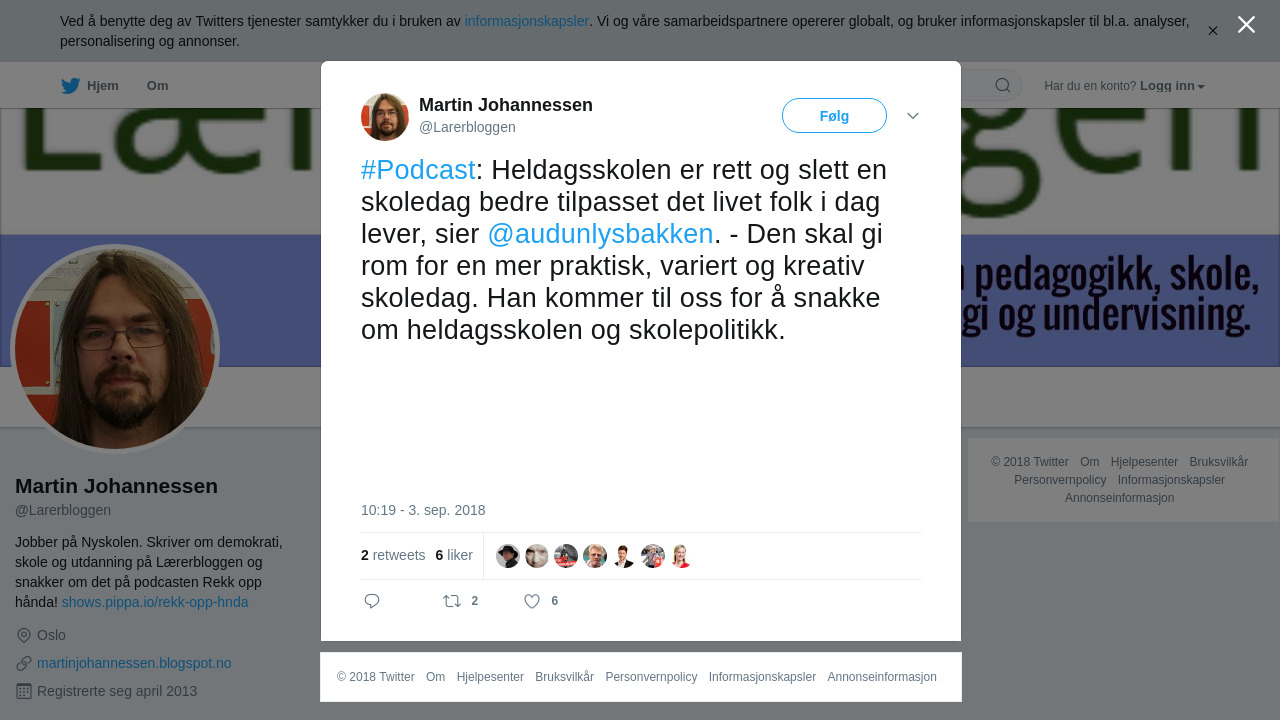Click the reply speech bubble icon
1280x720 pixels.
tap(372, 601)
